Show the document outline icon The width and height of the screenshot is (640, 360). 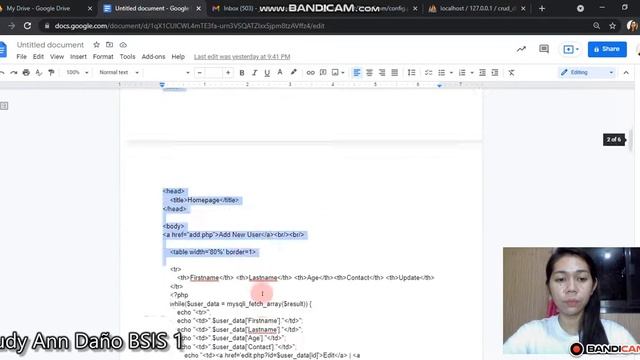[x=4, y=106]
